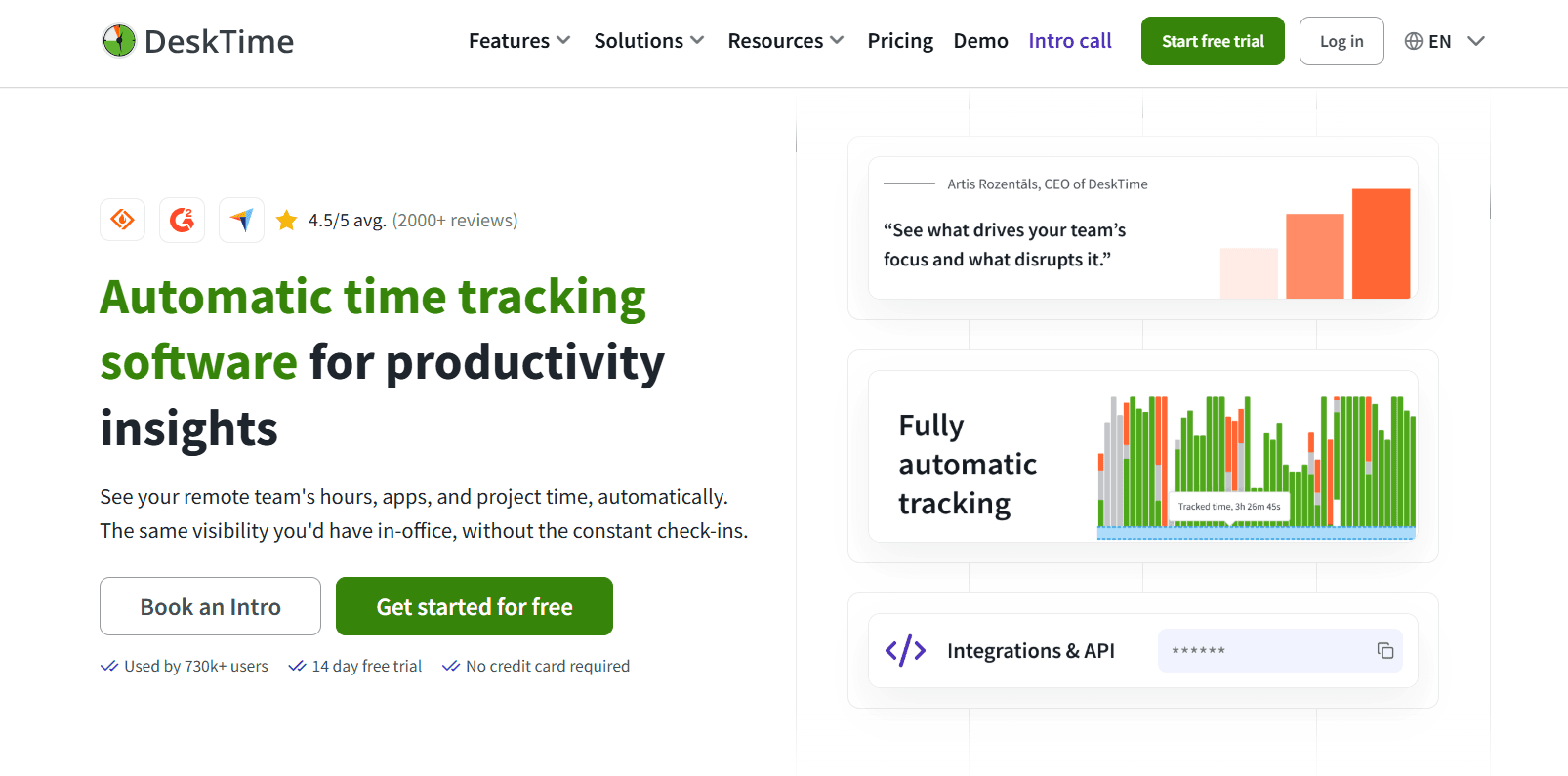Screen dimensions: 1568x776
Task: Click the Capterra arrow badge icon
Action: point(241,220)
